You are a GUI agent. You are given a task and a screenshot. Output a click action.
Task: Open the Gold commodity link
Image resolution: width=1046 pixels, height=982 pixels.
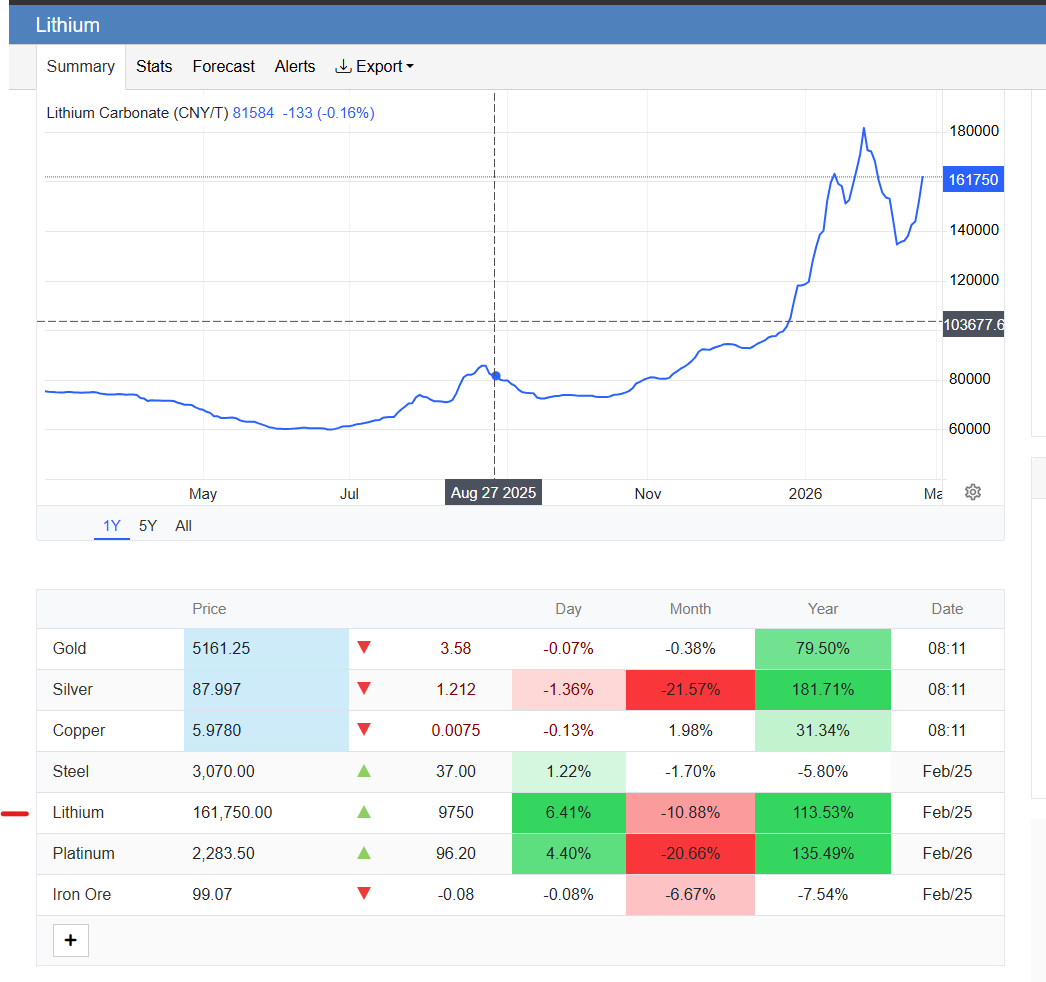click(70, 648)
